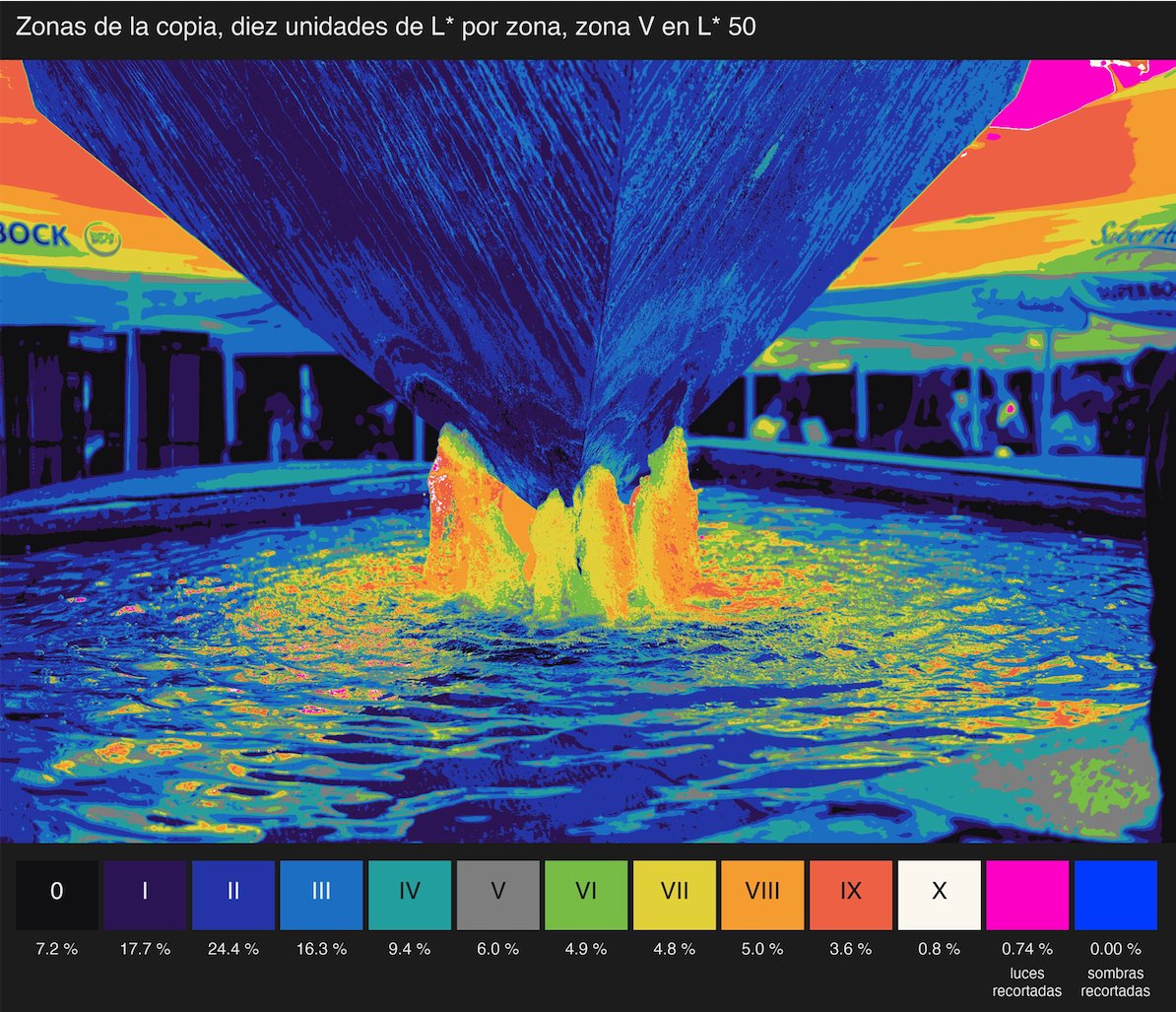The image size is (1176, 1012).
Task: Select the green zone VI swatch
Action: tap(586, 895)
